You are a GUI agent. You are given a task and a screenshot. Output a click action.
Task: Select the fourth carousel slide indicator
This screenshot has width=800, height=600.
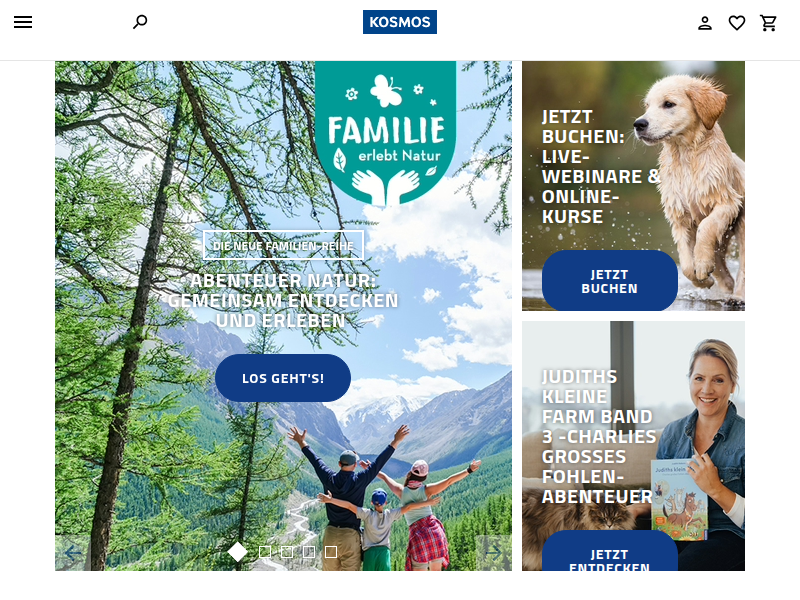pyautogui.click(x=309, y=552)
